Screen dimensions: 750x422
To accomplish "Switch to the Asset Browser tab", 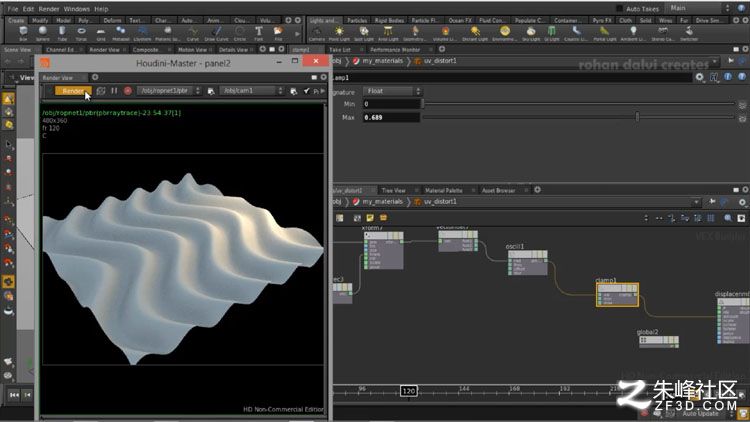I will [498, 190].
